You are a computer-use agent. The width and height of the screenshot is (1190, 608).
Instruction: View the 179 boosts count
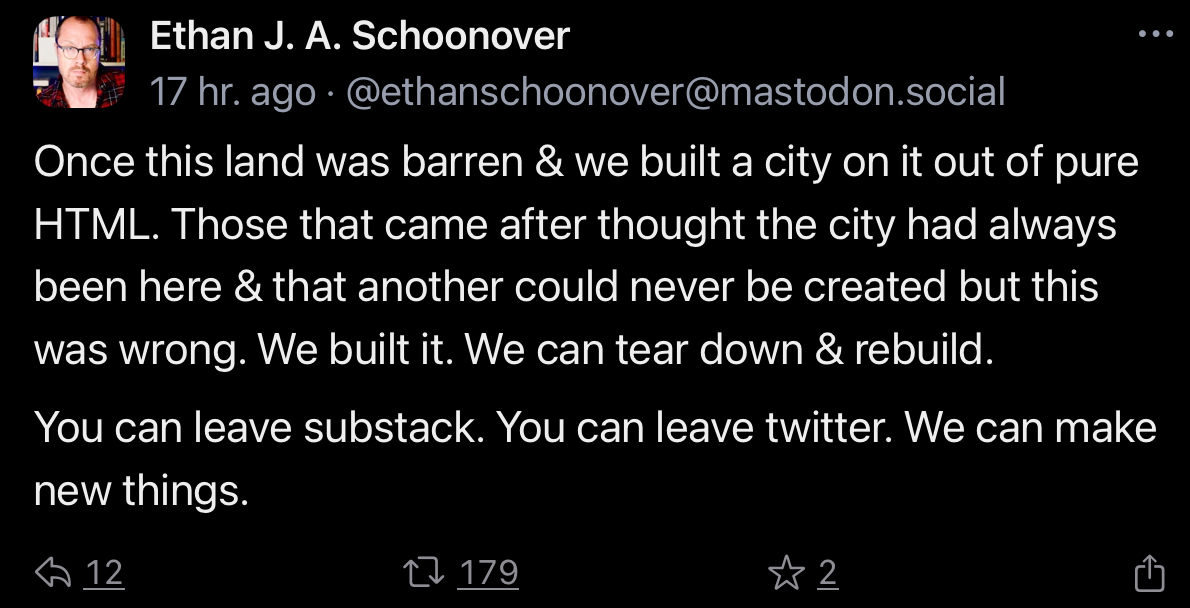tap(488, 573)
